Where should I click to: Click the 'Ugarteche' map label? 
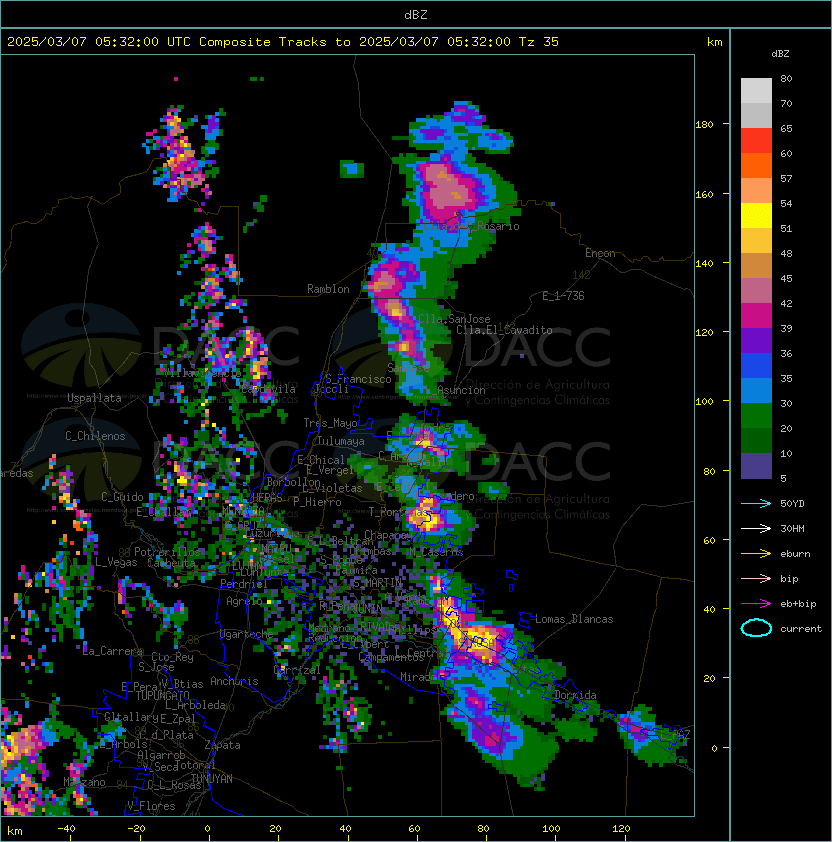tap(247, 635)
